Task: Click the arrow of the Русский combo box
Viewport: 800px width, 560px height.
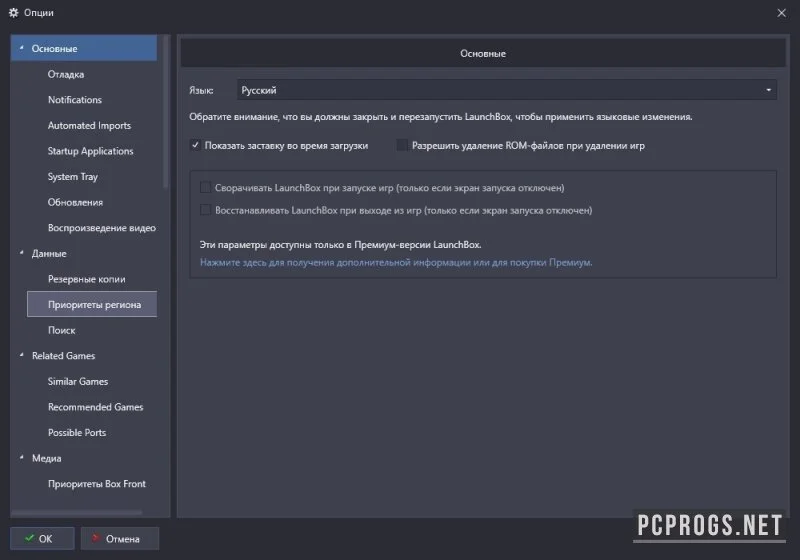Action: point(768,90)
